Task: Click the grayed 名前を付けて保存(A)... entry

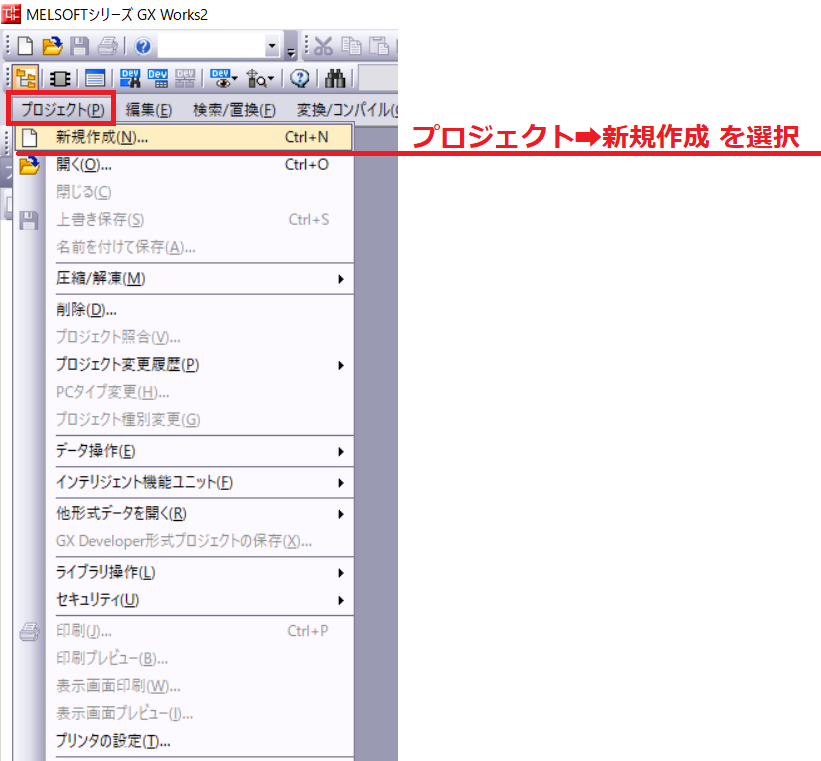Action: [x=184, y=247]
